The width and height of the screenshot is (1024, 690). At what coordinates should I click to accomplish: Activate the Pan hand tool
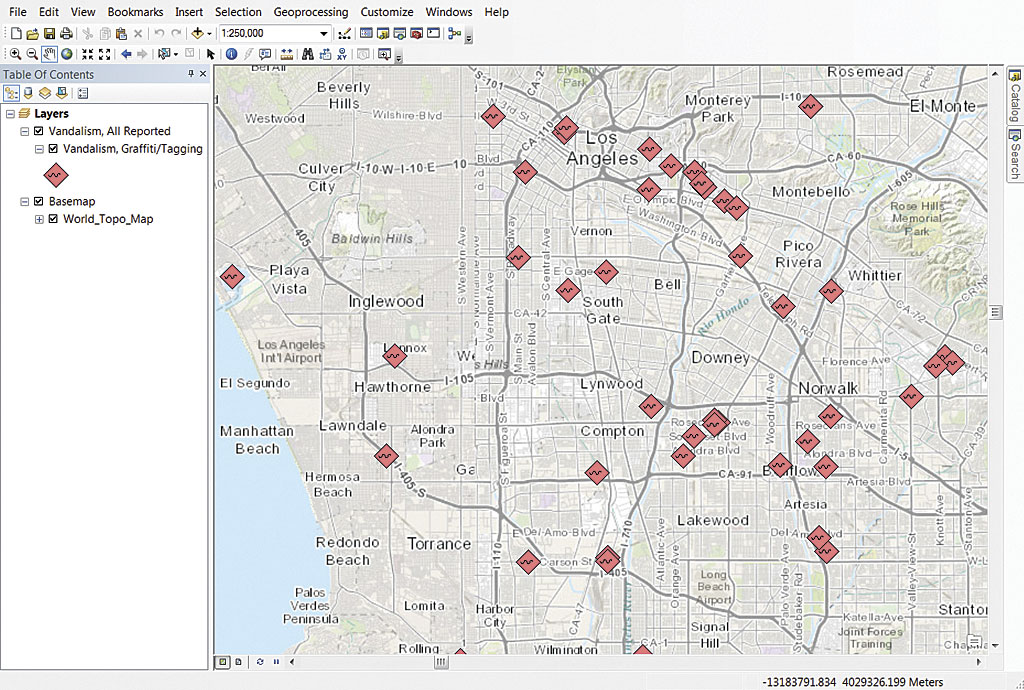(48, 54)
